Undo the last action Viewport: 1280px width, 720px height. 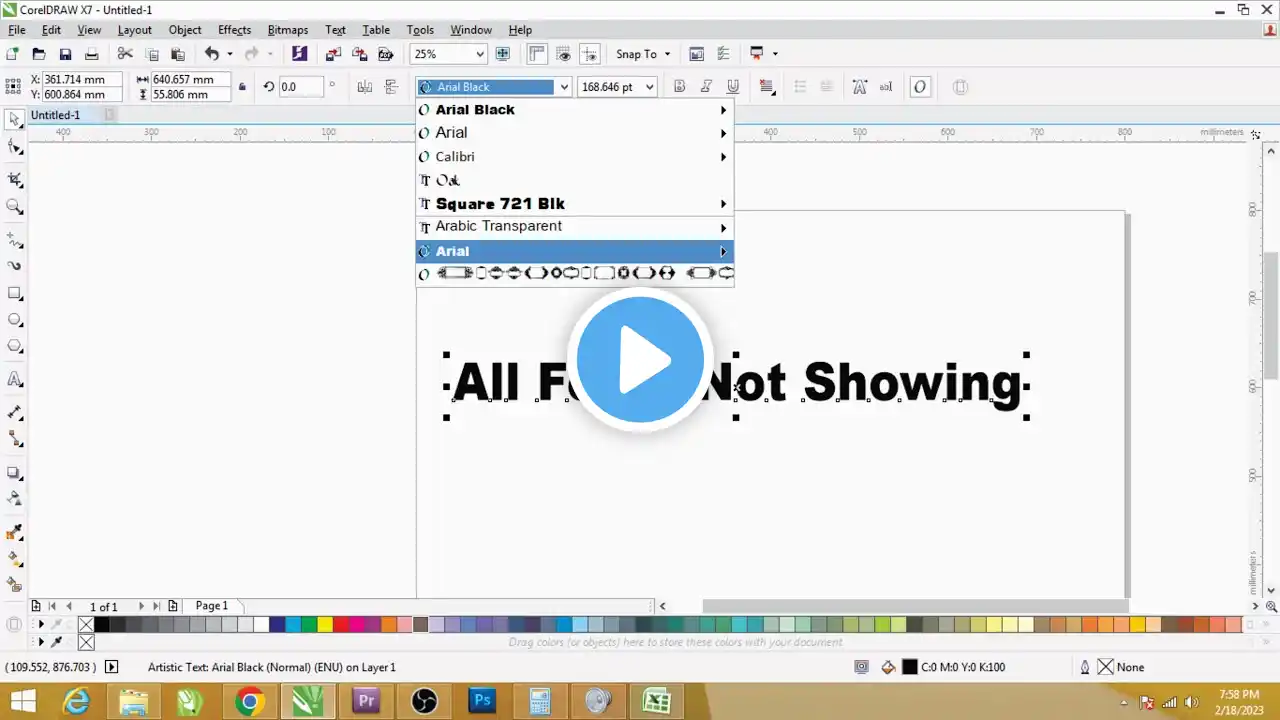point(211,54)
